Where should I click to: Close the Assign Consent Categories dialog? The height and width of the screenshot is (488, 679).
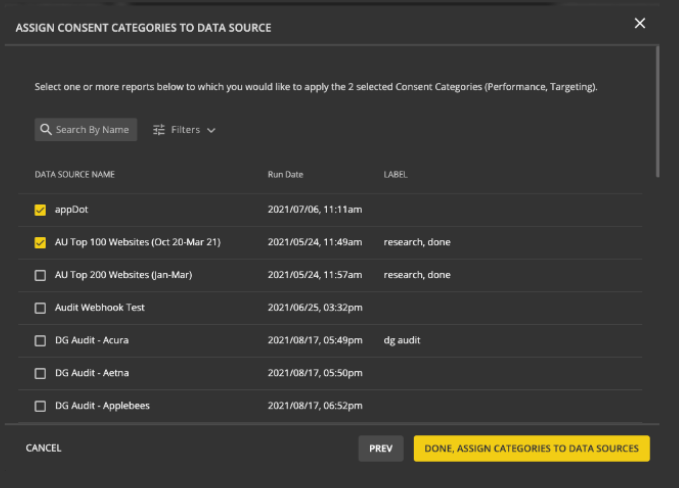pyautogui.click(x=640, y=24)
